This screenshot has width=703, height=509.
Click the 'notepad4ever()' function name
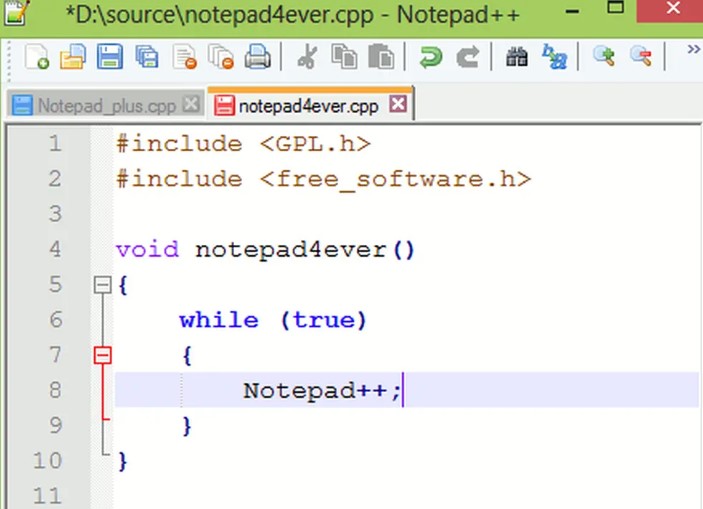tap(305, 250)
